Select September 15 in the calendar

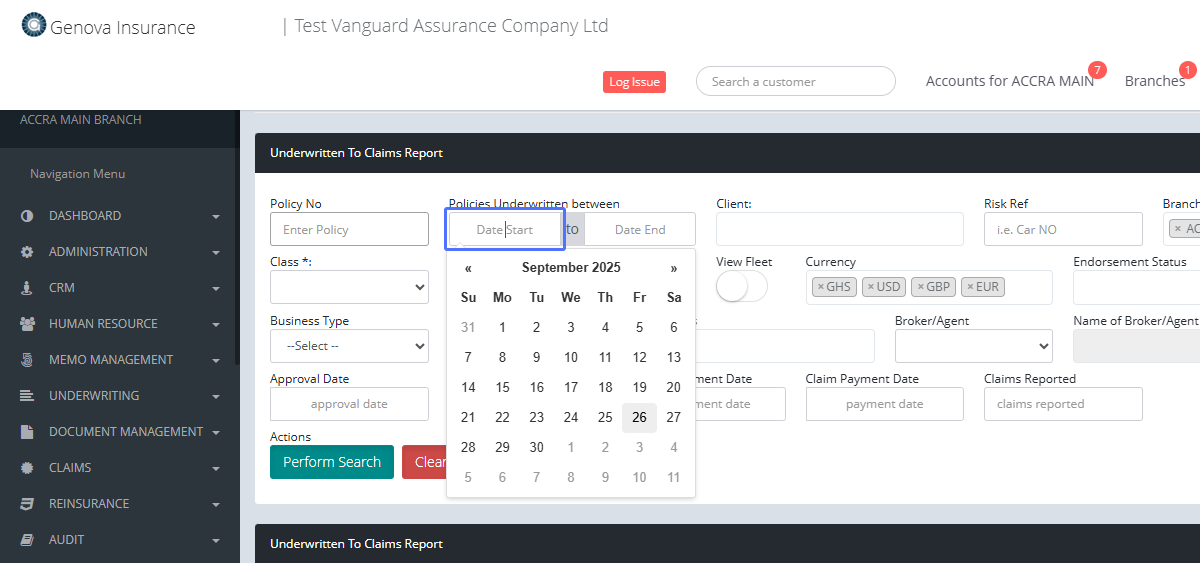tap(502, 388)
